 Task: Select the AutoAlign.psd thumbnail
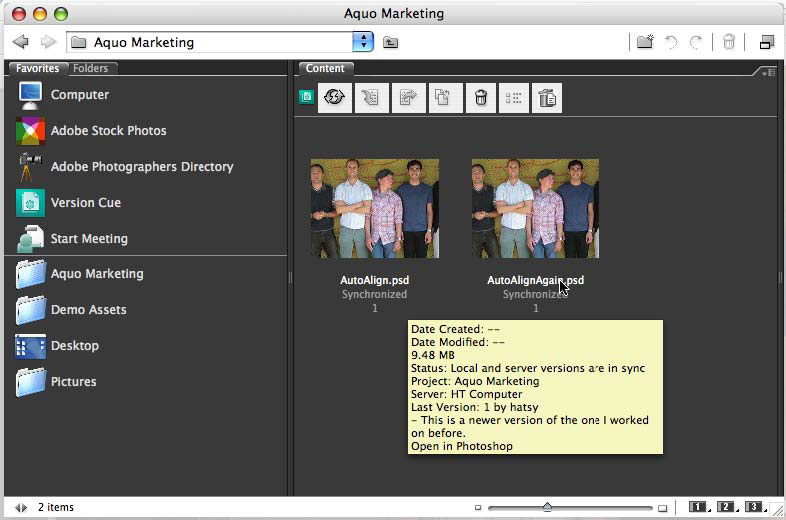click(x=375, y=209)
